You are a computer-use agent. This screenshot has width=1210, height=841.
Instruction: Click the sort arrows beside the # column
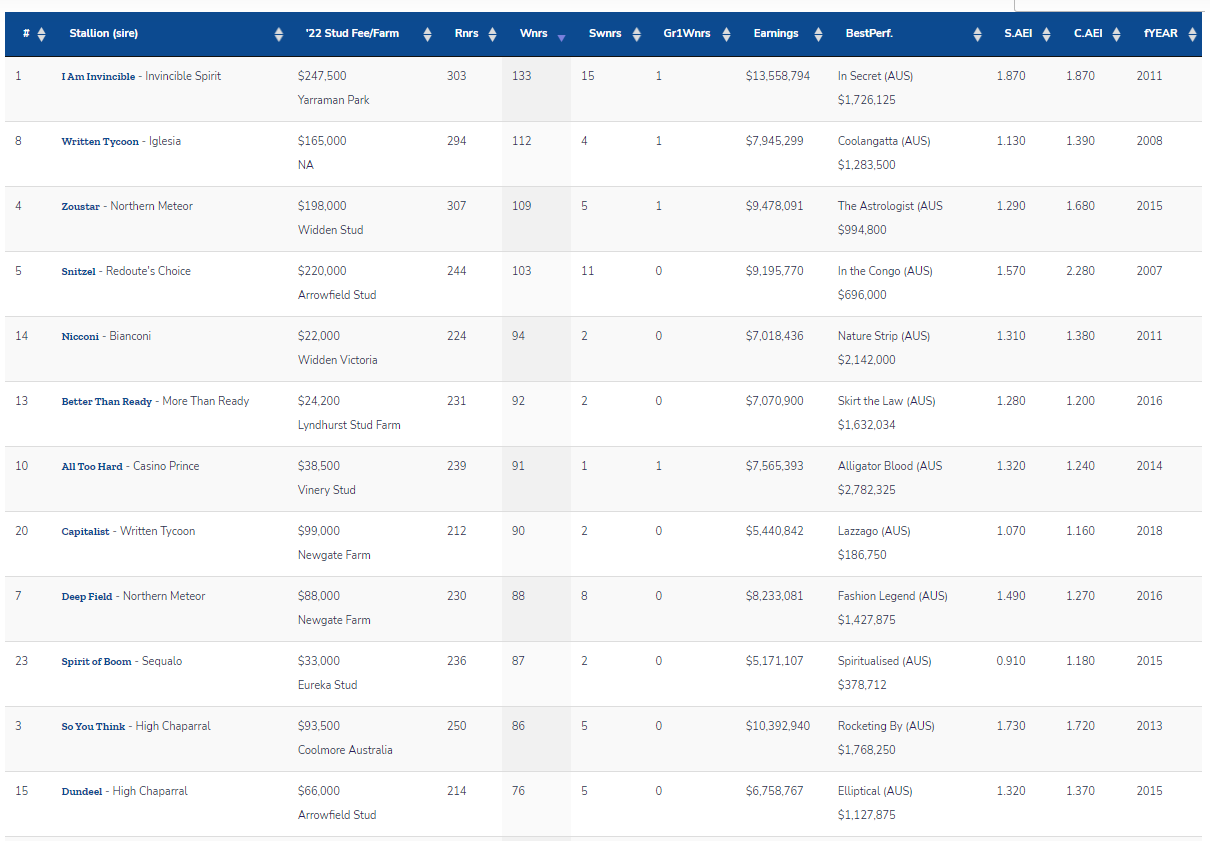tap(41, 35)
